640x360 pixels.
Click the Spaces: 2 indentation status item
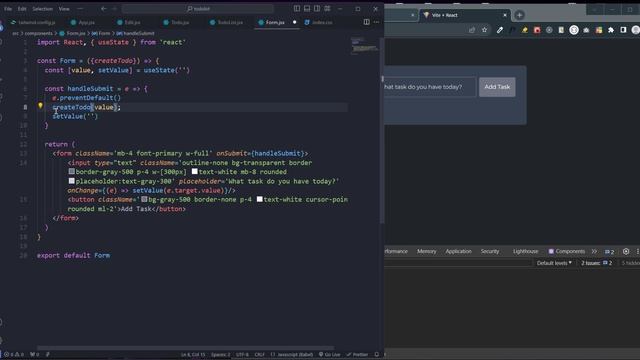pyautogui.click(x=220, y=354)
